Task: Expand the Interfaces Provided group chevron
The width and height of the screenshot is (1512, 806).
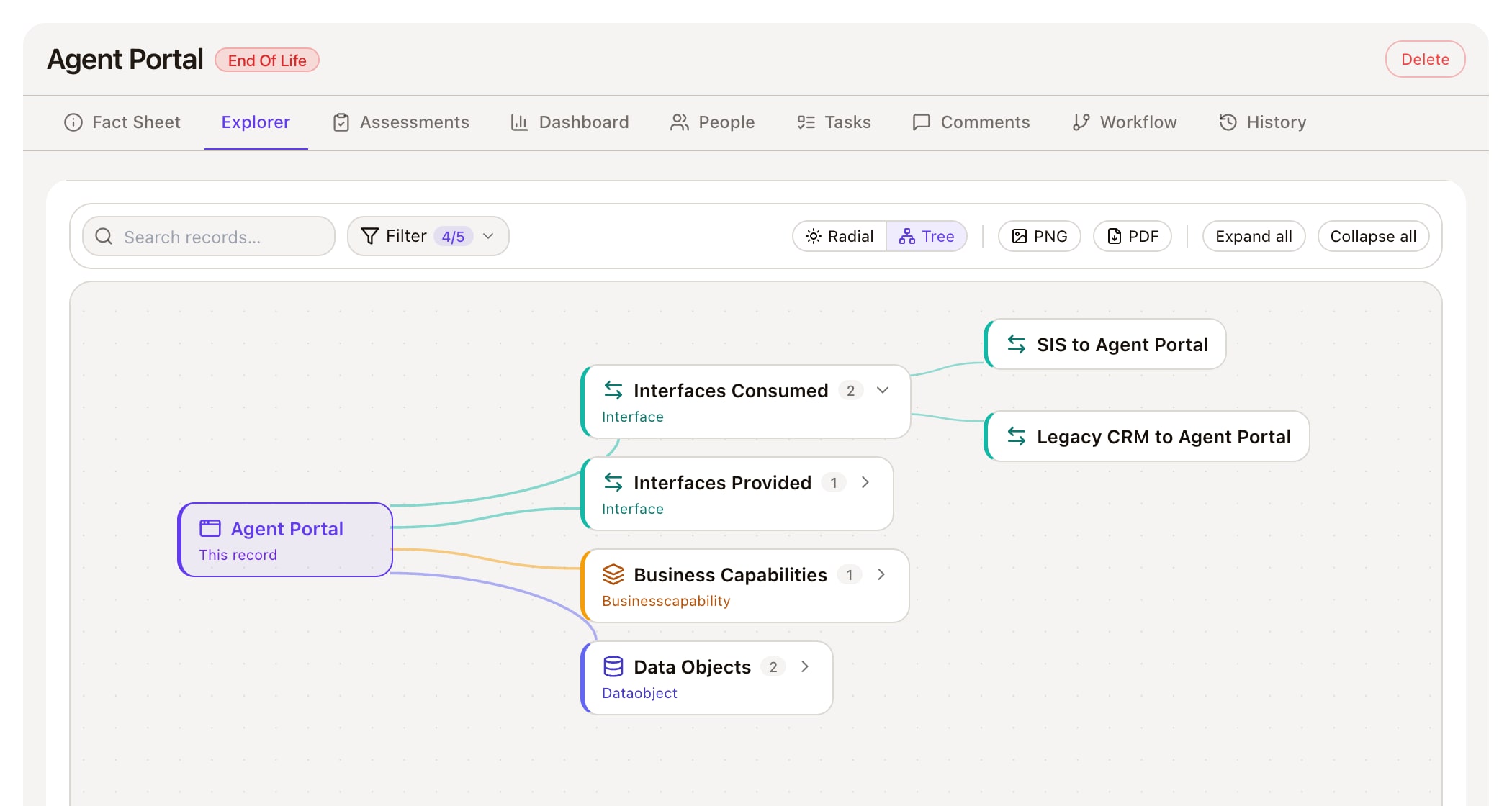Action: 865,482
